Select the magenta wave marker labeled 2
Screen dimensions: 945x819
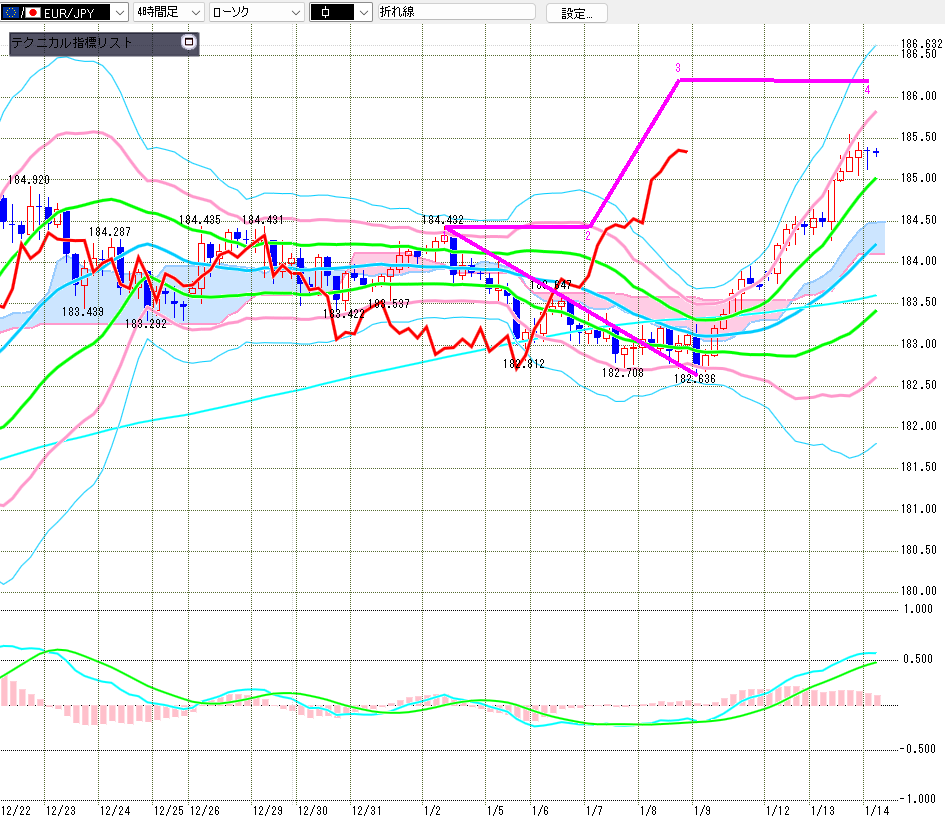(x=587, y=236)
